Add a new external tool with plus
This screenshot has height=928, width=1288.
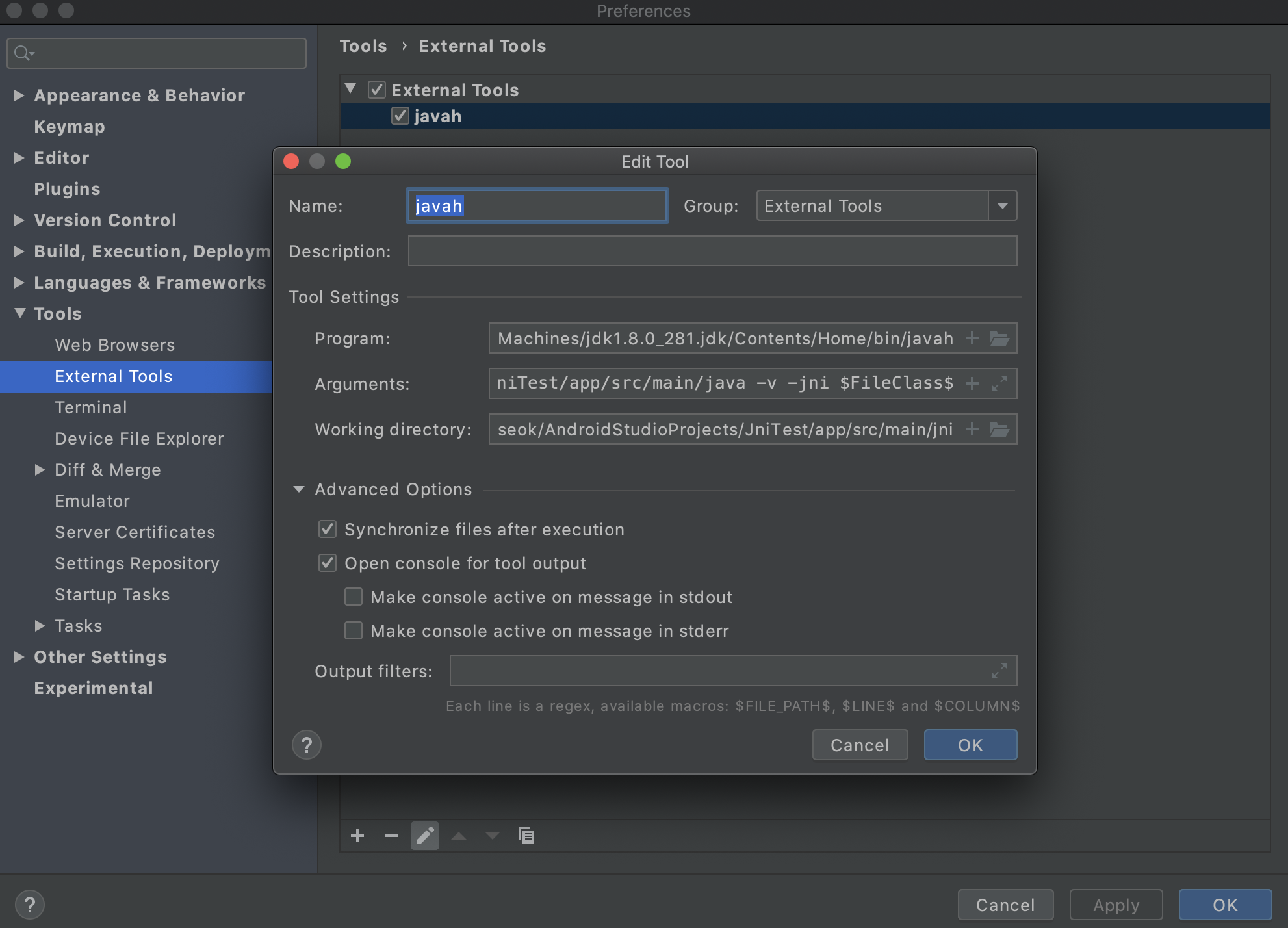pos(357,836)
